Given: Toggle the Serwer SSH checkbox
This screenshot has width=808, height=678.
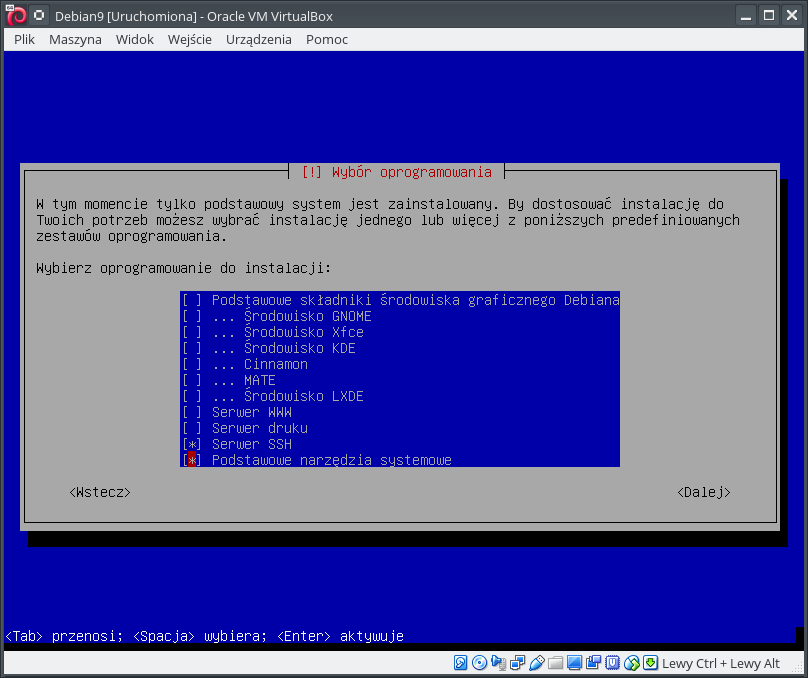Looking at the screenshot, I should pos(192,444).
